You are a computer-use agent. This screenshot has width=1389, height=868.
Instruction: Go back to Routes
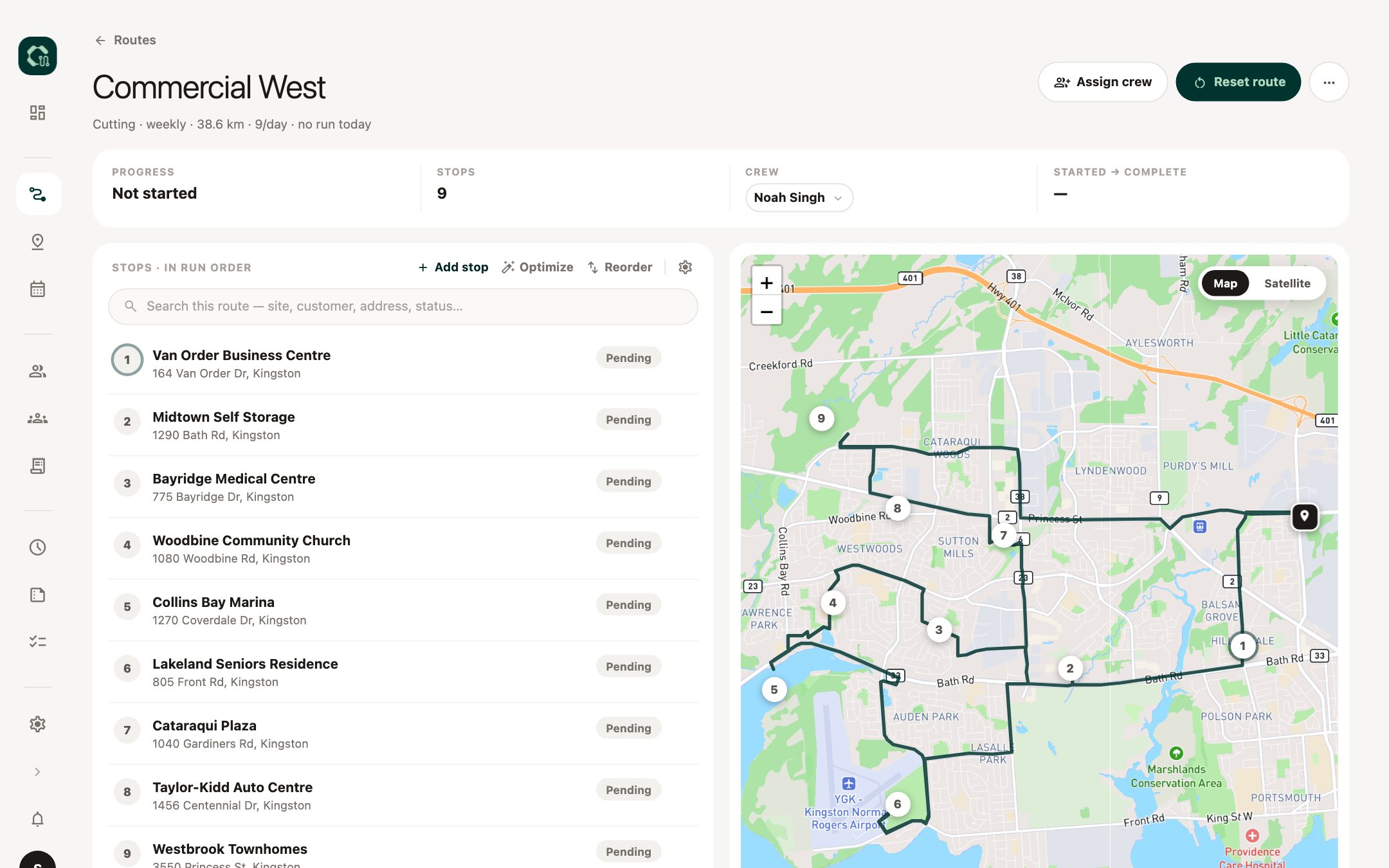pos(125,40)
